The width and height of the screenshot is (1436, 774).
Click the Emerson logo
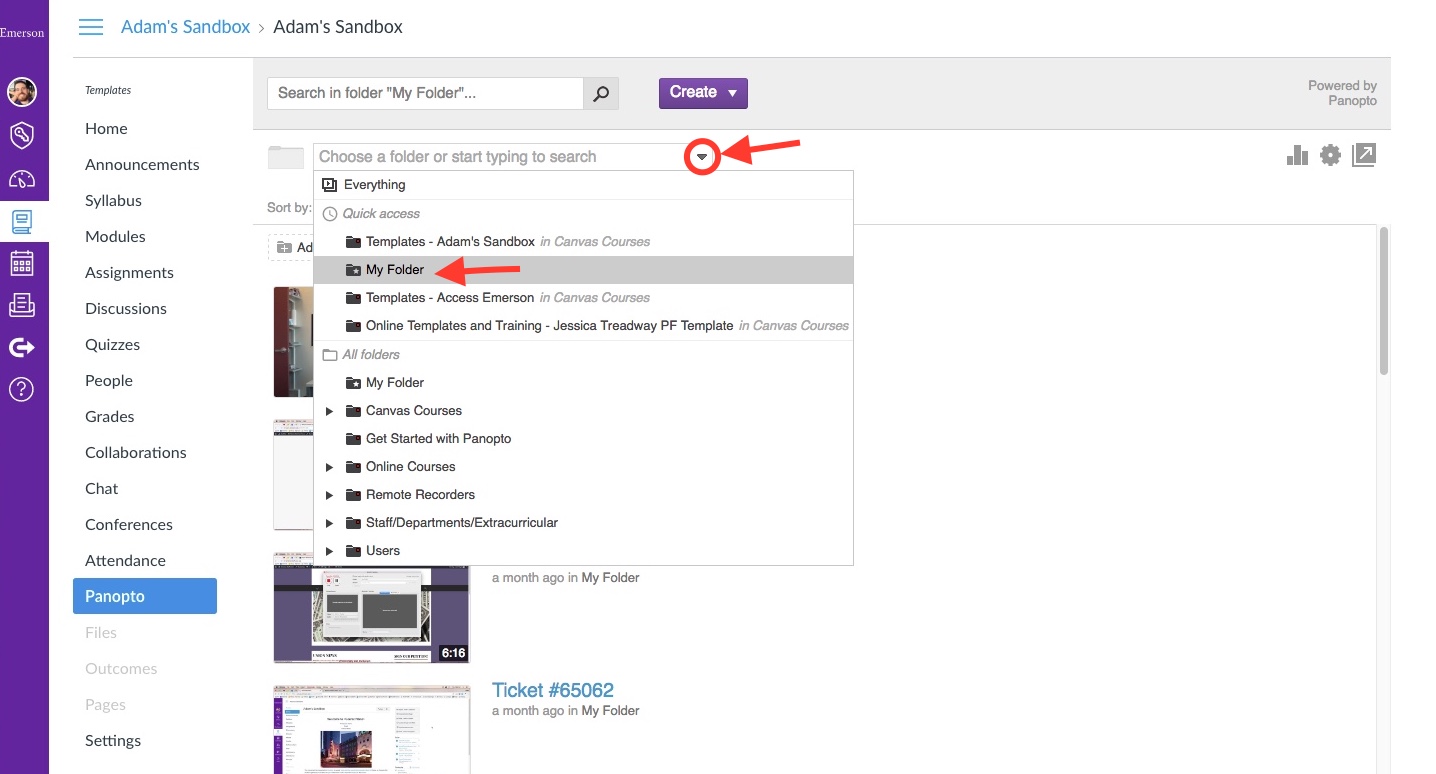[22, 33]
